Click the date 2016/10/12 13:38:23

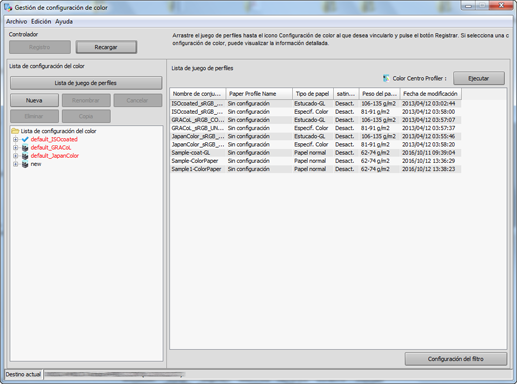click(428, 169)
